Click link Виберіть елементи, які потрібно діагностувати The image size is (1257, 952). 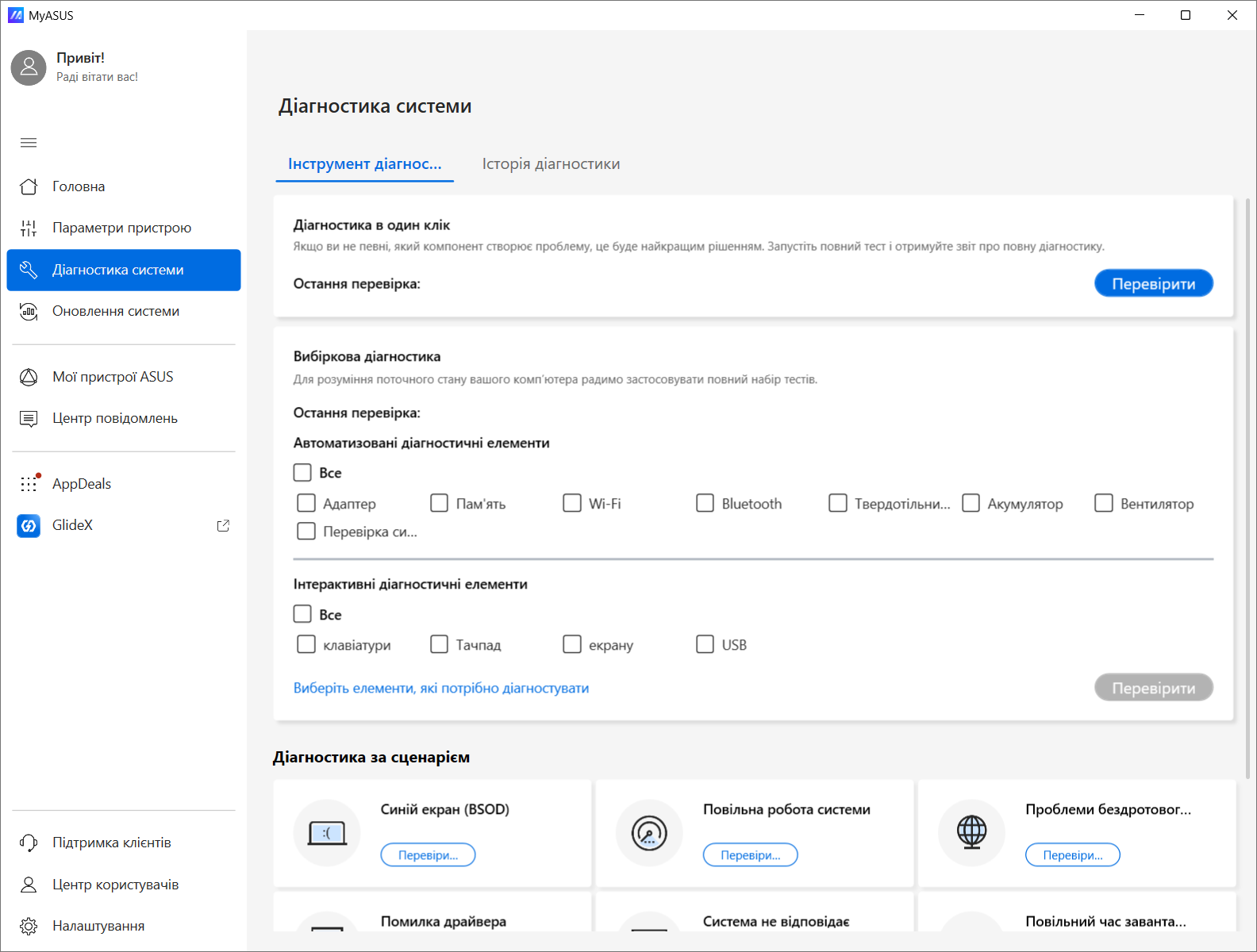(441, 688)
